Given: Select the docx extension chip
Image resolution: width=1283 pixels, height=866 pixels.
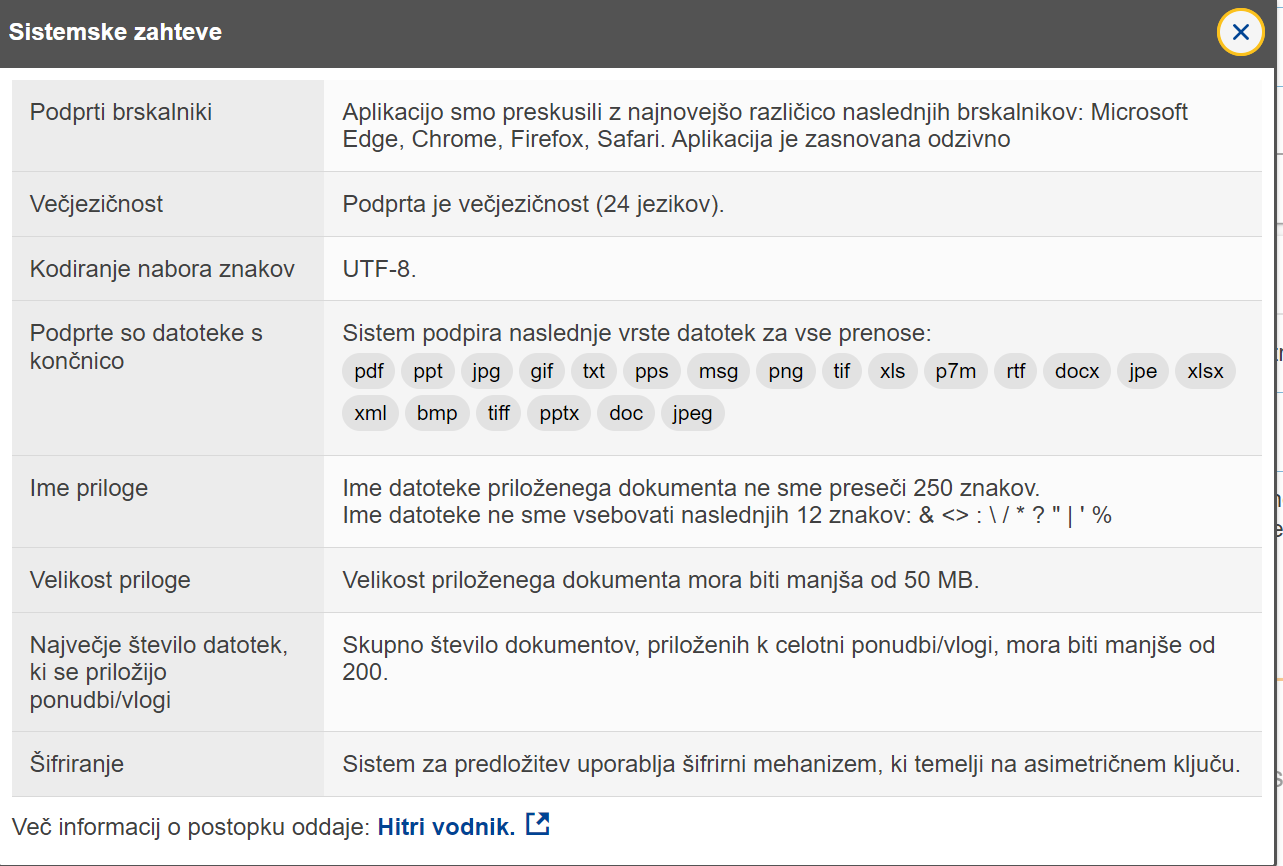Looking at the screenshot, I should click(1076, 371).
